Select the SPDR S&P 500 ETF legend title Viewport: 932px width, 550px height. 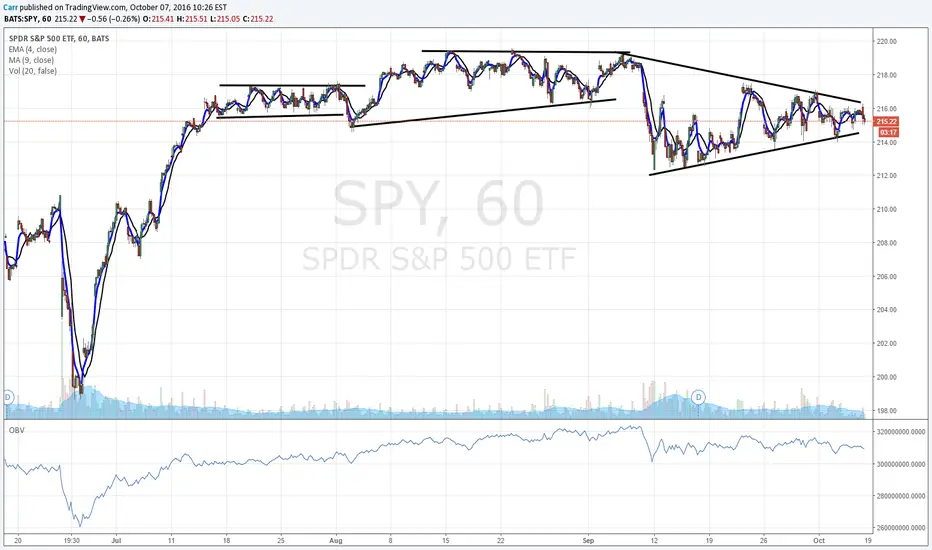[59, 39]
